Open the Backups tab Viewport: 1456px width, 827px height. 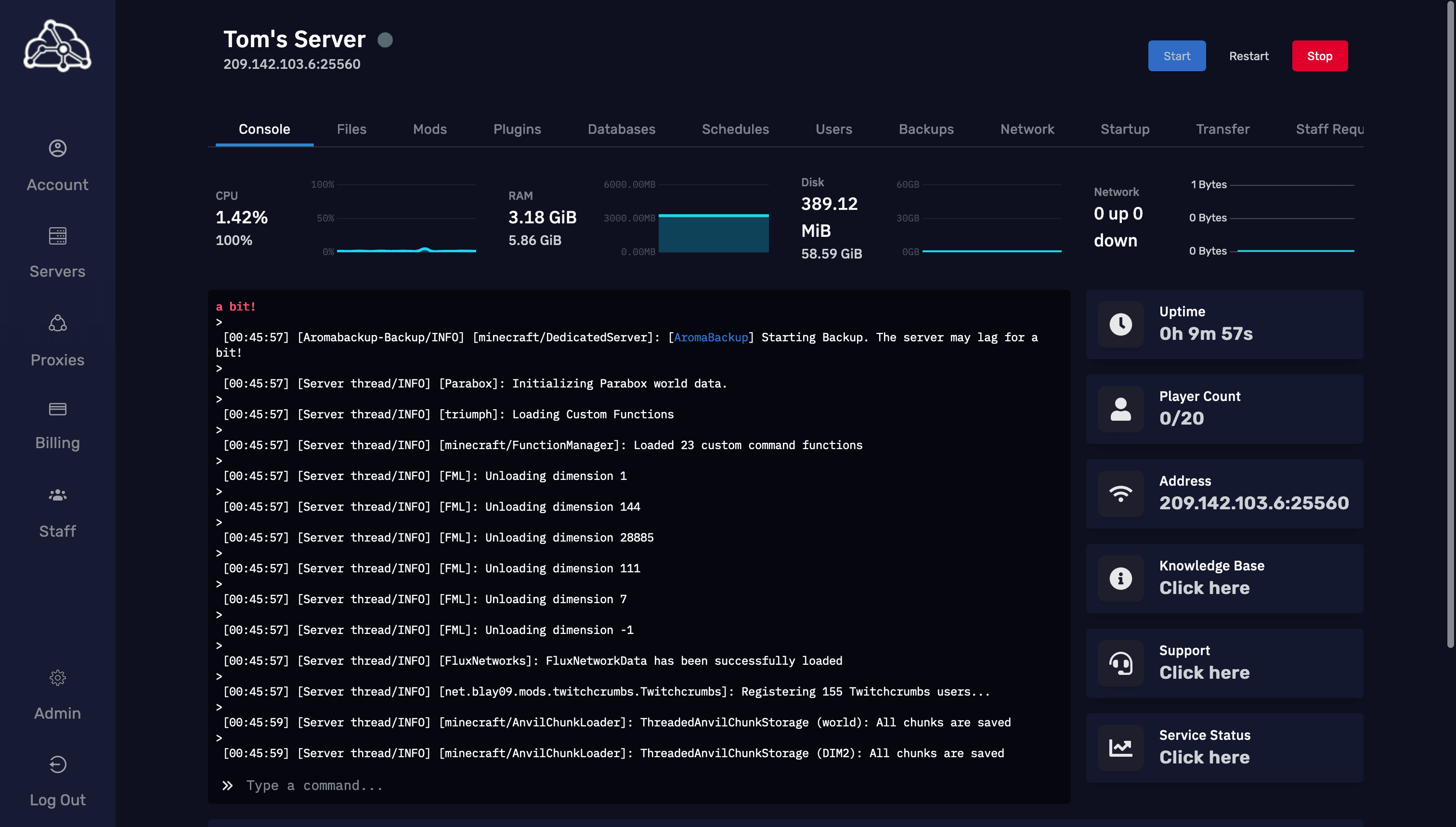(926, 129)
